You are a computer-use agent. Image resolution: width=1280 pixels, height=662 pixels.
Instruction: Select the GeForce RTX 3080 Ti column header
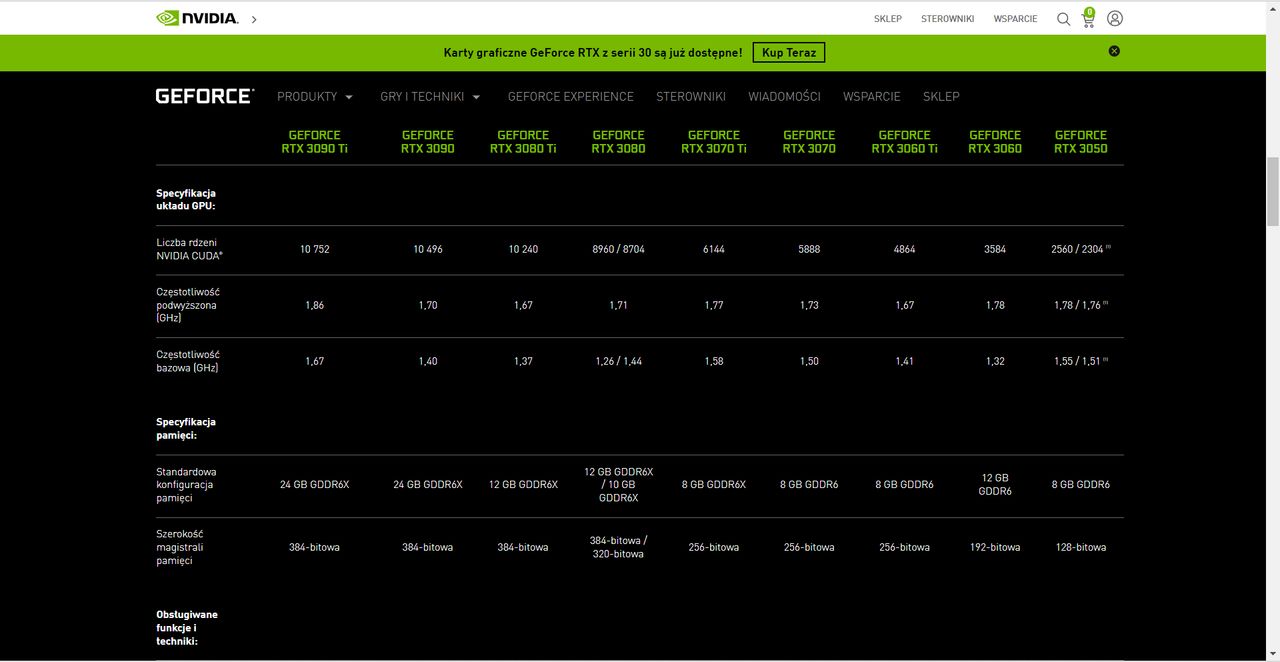pyautogui.click(x=523, y=142)
